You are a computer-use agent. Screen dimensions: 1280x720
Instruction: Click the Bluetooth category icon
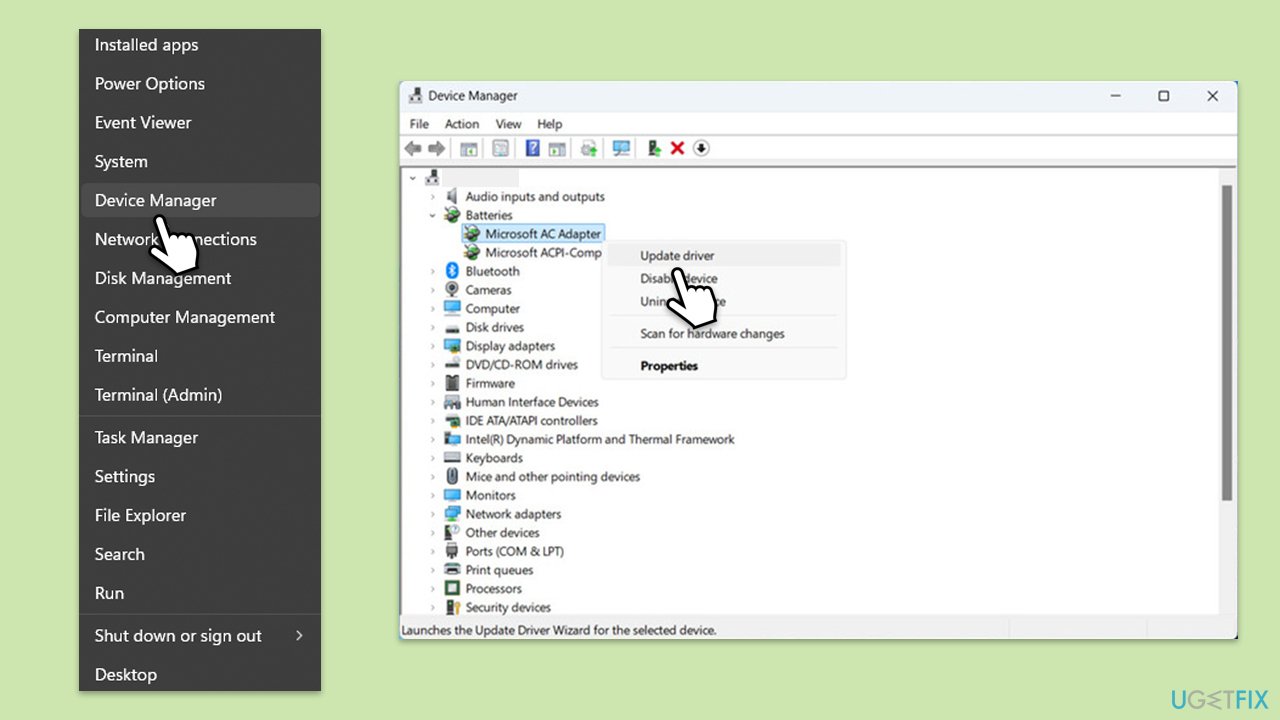tap(452, 271)
